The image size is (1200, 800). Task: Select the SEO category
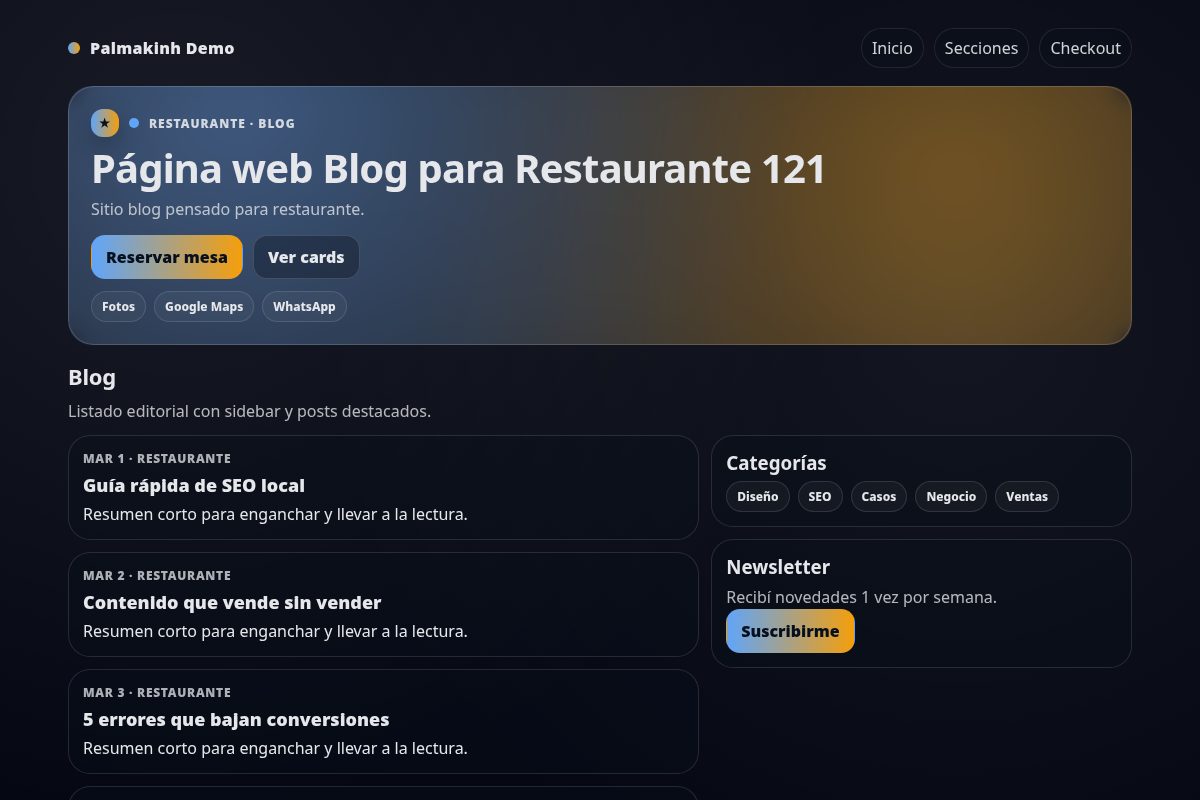(820, 496)
